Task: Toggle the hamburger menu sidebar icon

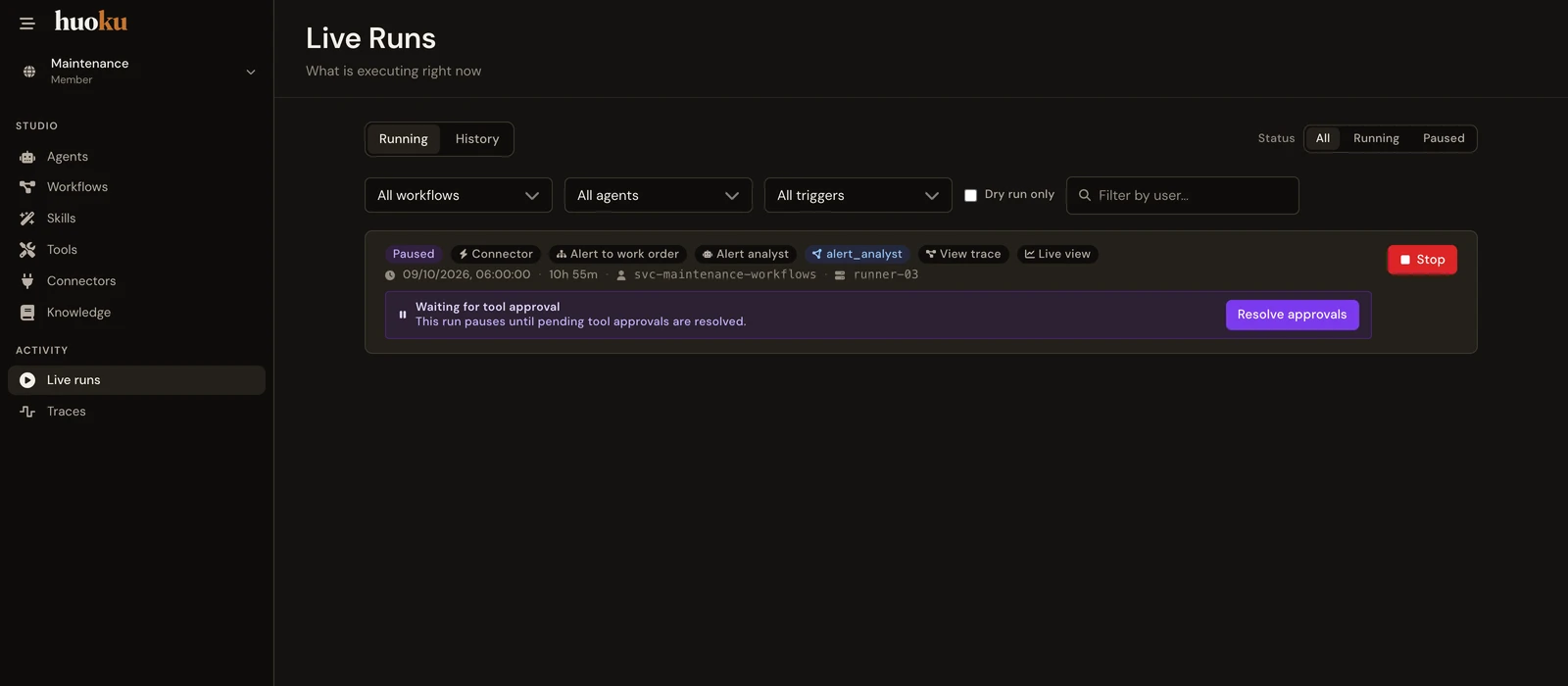Action: (27, 24)
